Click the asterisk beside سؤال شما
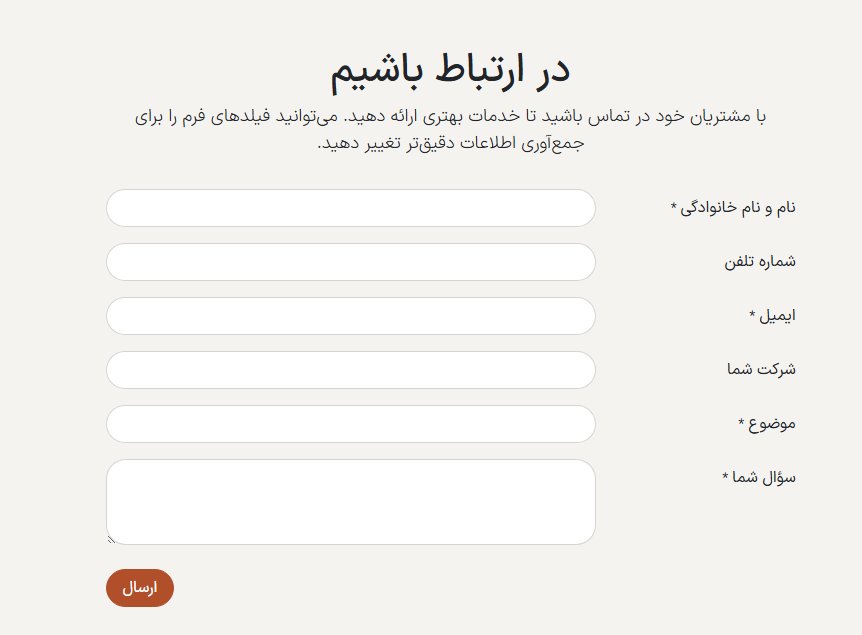This screenshot has width=862, height=635. click(x=725, y=477)
